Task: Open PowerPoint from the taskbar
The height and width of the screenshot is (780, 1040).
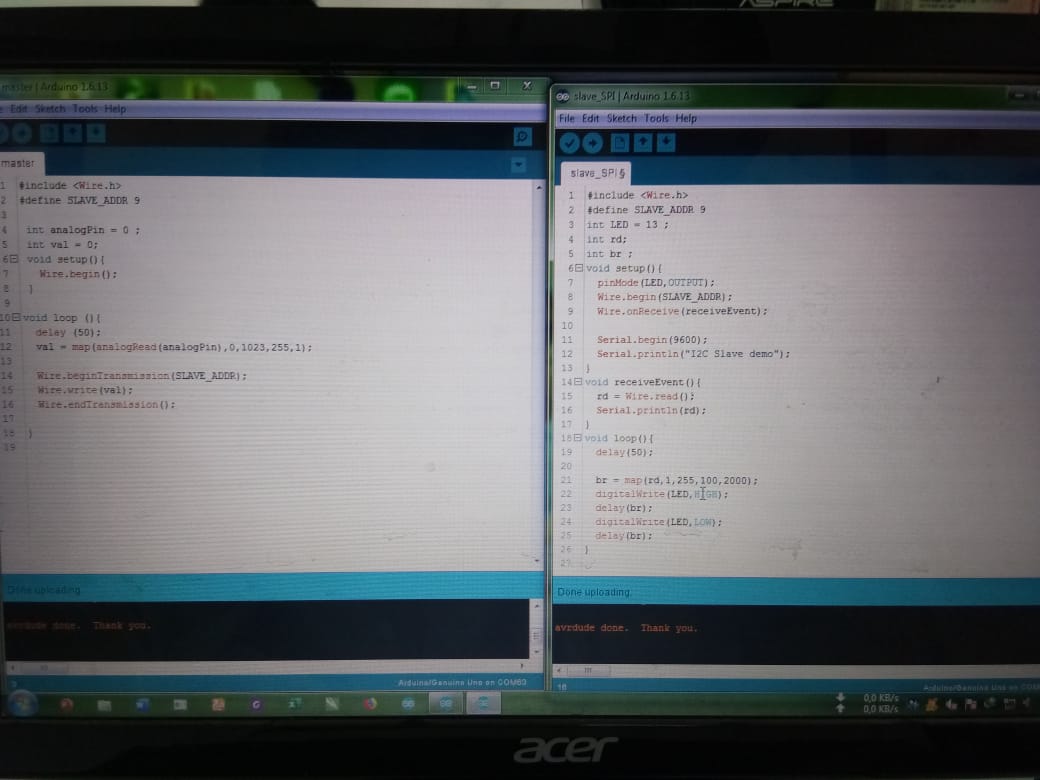Action: coord(218,704)
